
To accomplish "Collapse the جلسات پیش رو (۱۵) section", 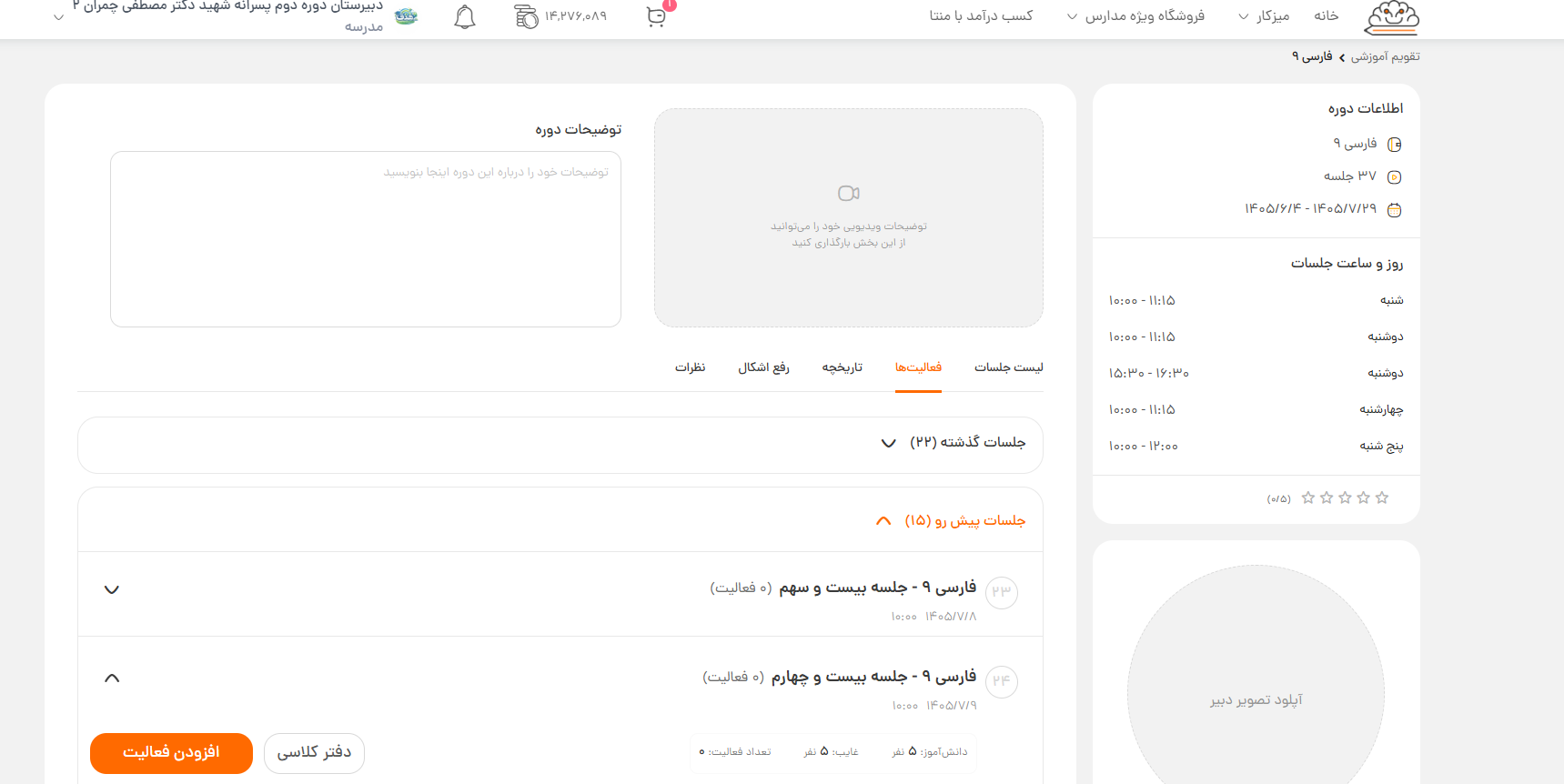I will pyautogui.click(x=560, y=520).
